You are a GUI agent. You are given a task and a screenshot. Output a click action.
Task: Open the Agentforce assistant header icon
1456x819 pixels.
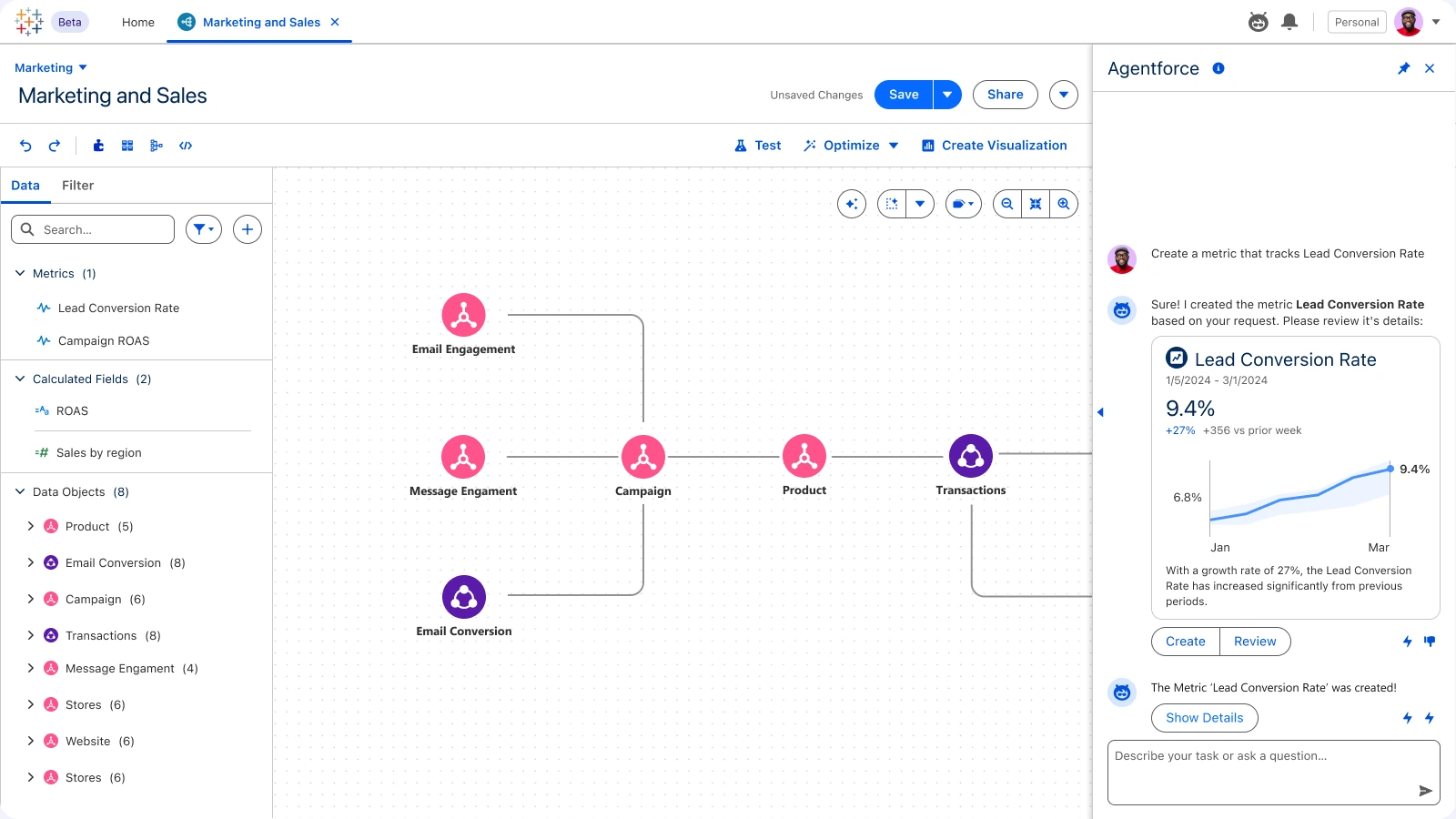(x=1259, y=22)
